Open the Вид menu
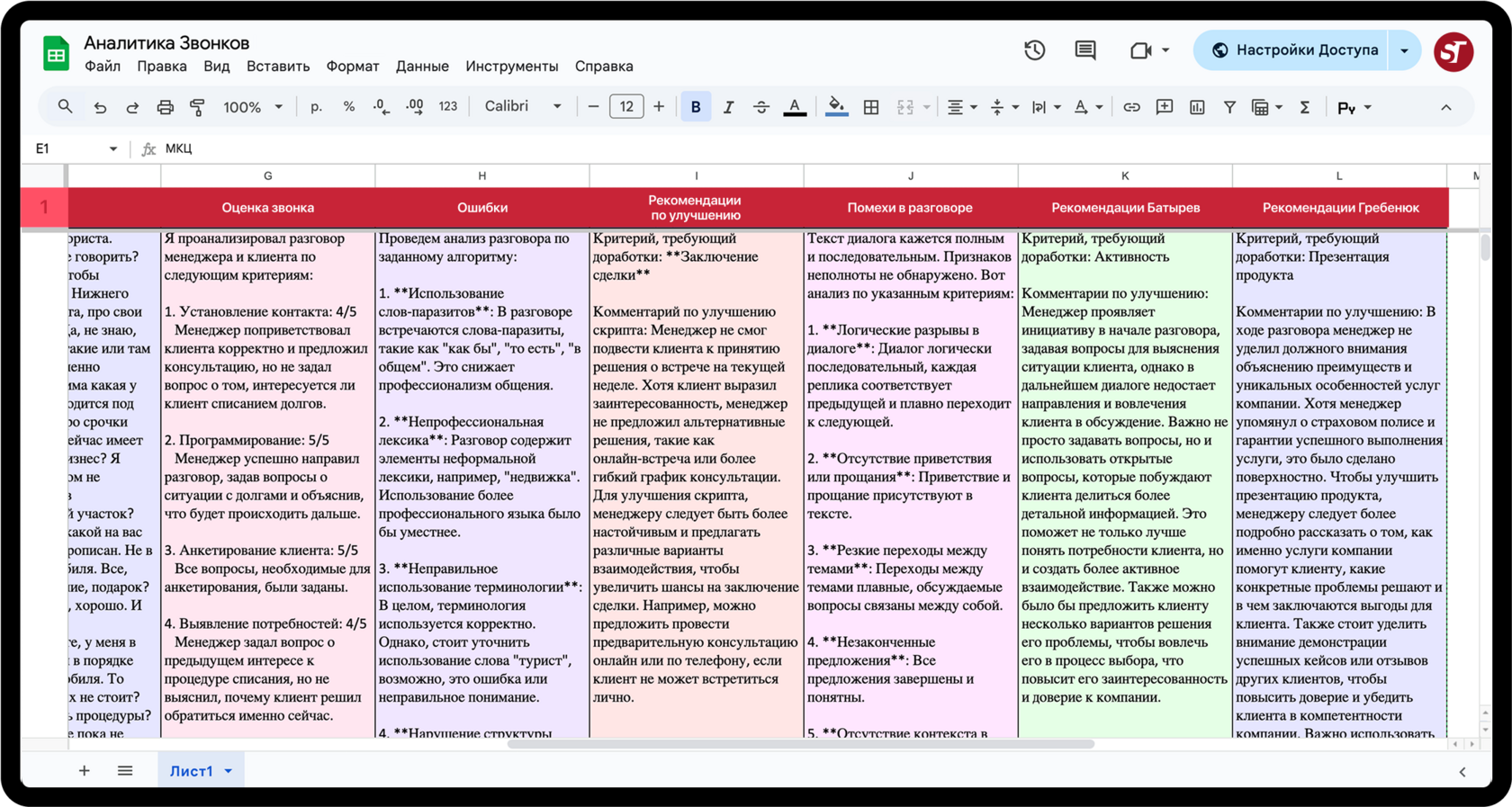Image resolution: width=1512 pixels, height=807 pixels. tap(217, 67)
